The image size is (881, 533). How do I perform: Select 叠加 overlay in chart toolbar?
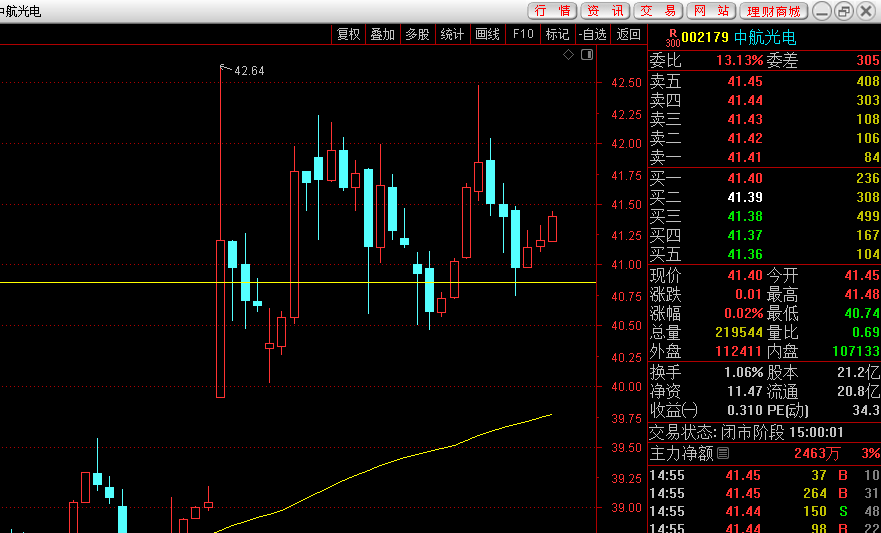[383, 34]
